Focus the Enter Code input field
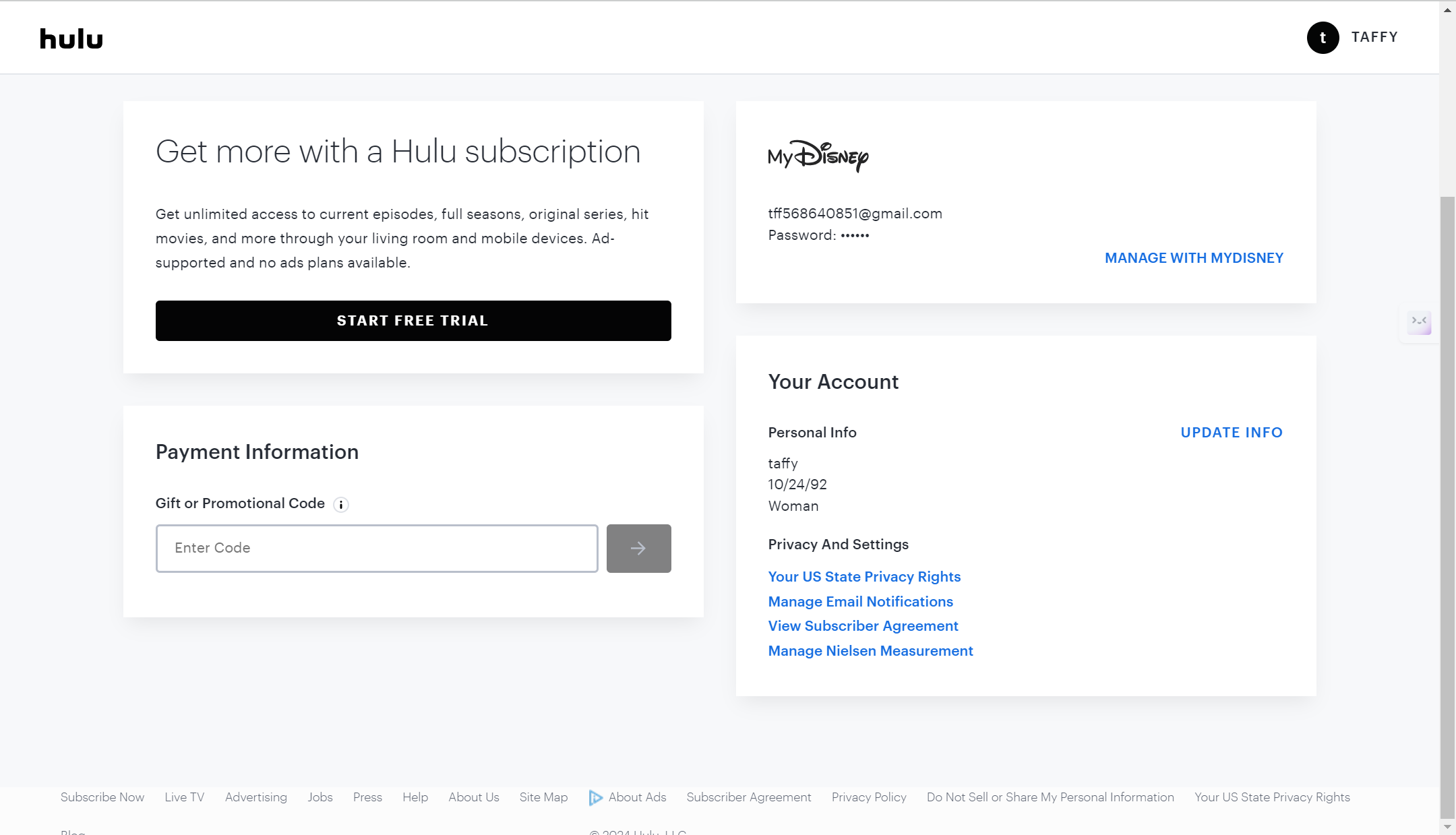 [377, 549]
